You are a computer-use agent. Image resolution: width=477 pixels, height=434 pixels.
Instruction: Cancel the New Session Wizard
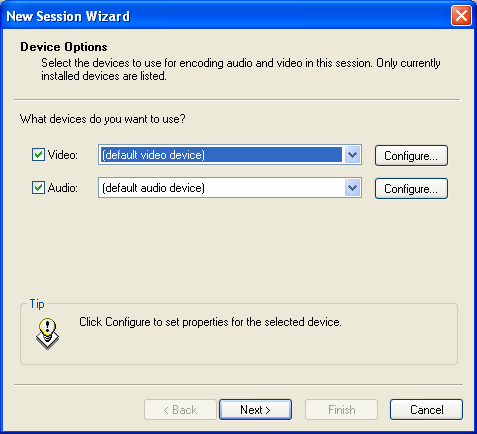click(x=426, y=410)
